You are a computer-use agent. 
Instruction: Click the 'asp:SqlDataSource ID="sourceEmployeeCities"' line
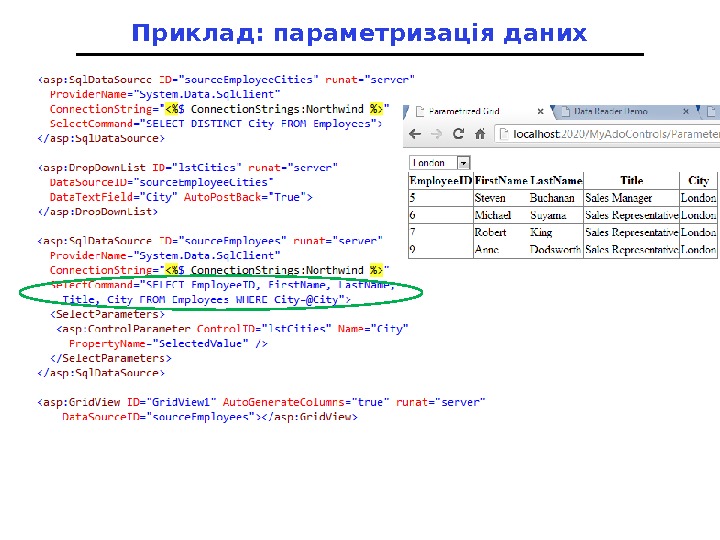click(226, 79)
